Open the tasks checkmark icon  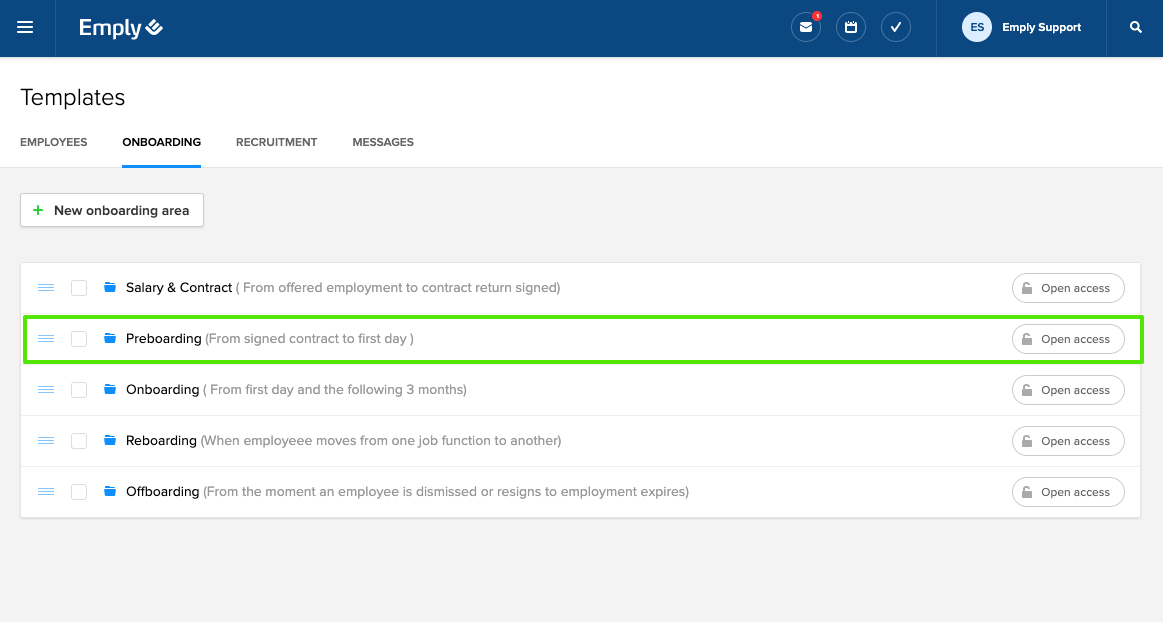click(x=896, y=28)
